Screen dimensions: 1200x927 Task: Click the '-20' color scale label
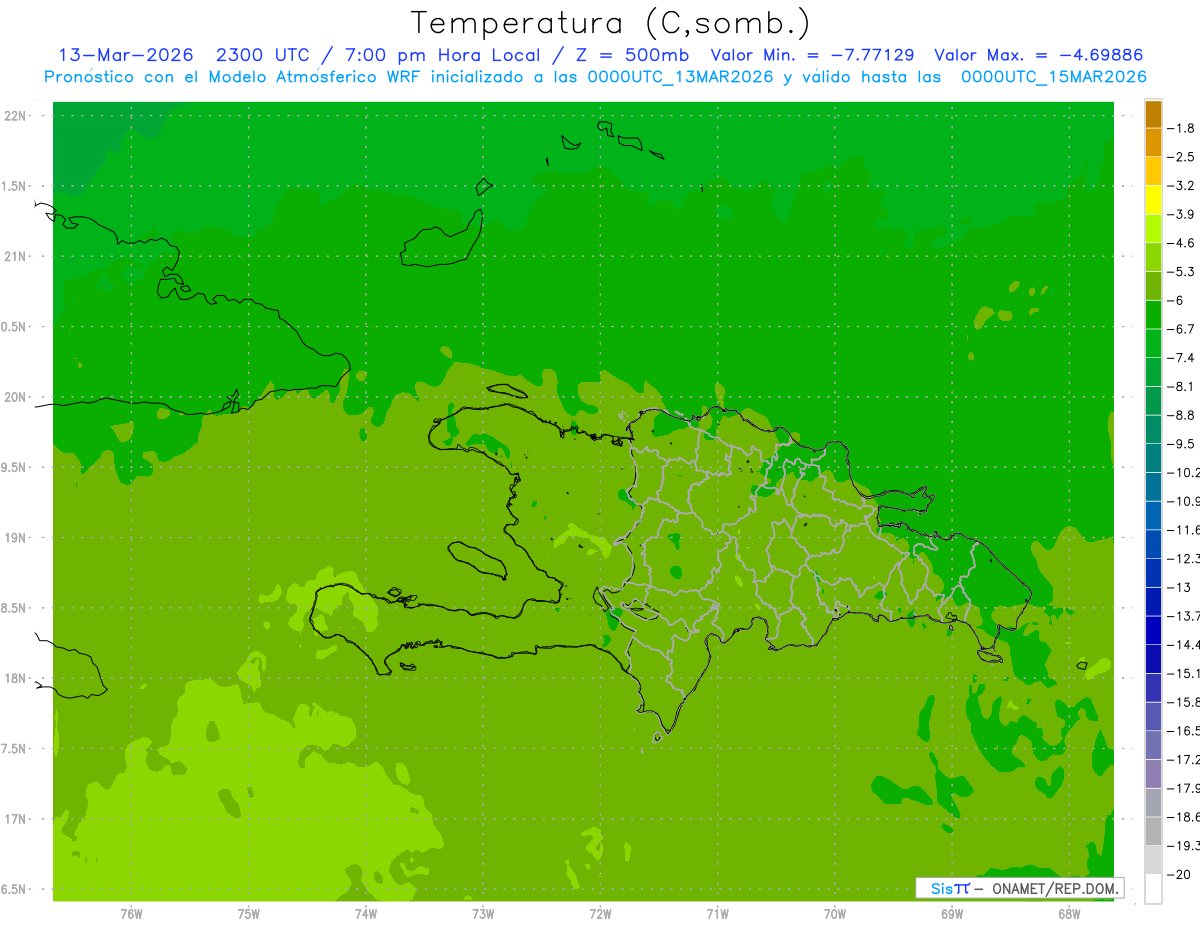(x=1180, y=874)
